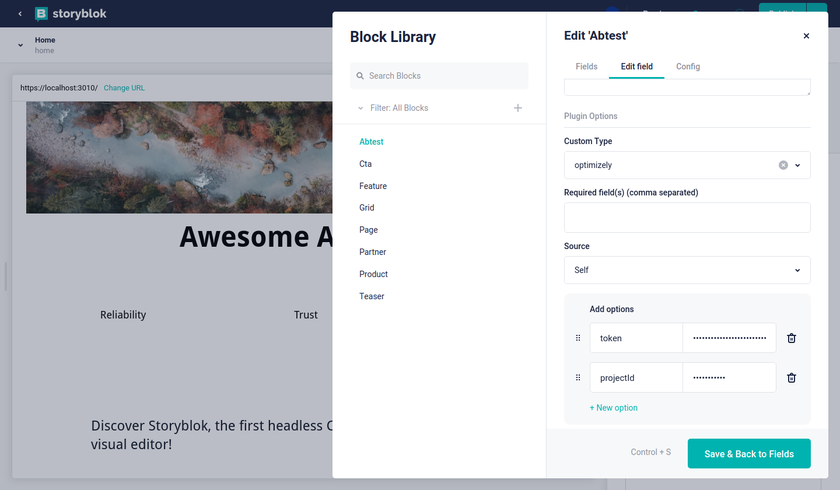
Task: Select the Page block
Action: tap(368, 230)
